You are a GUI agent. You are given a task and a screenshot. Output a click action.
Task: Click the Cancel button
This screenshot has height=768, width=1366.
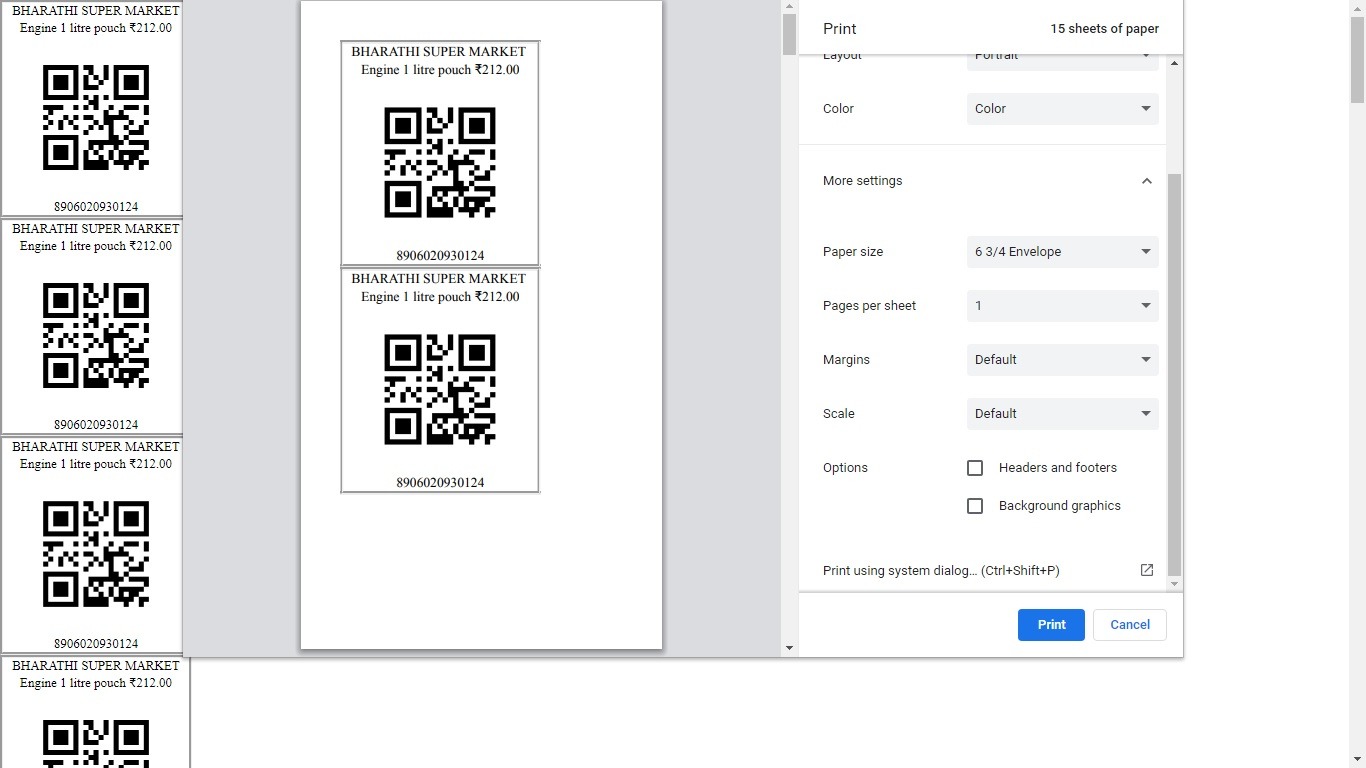click(1129, 625)
